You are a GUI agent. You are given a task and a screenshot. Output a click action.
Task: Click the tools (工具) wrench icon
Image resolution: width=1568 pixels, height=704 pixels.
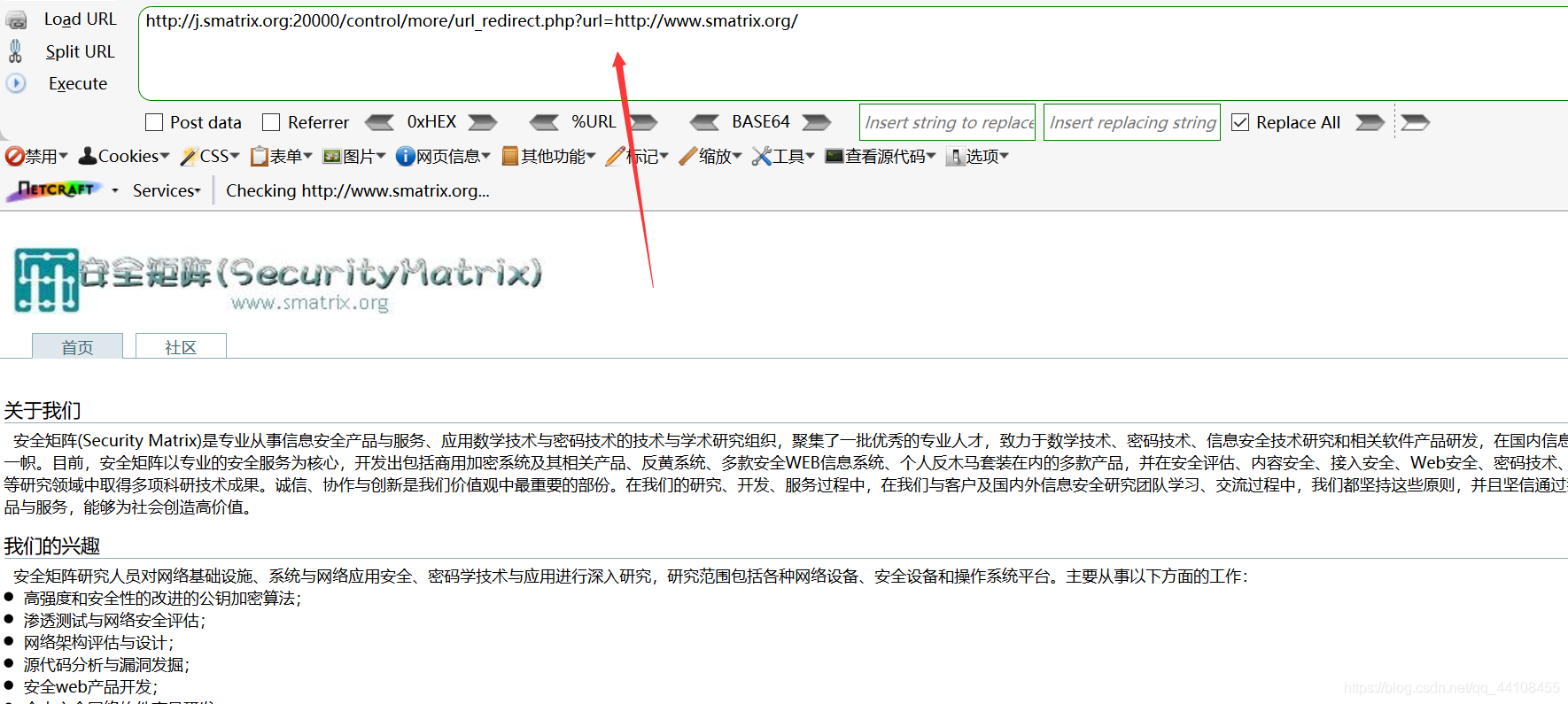tap(761, 157)
